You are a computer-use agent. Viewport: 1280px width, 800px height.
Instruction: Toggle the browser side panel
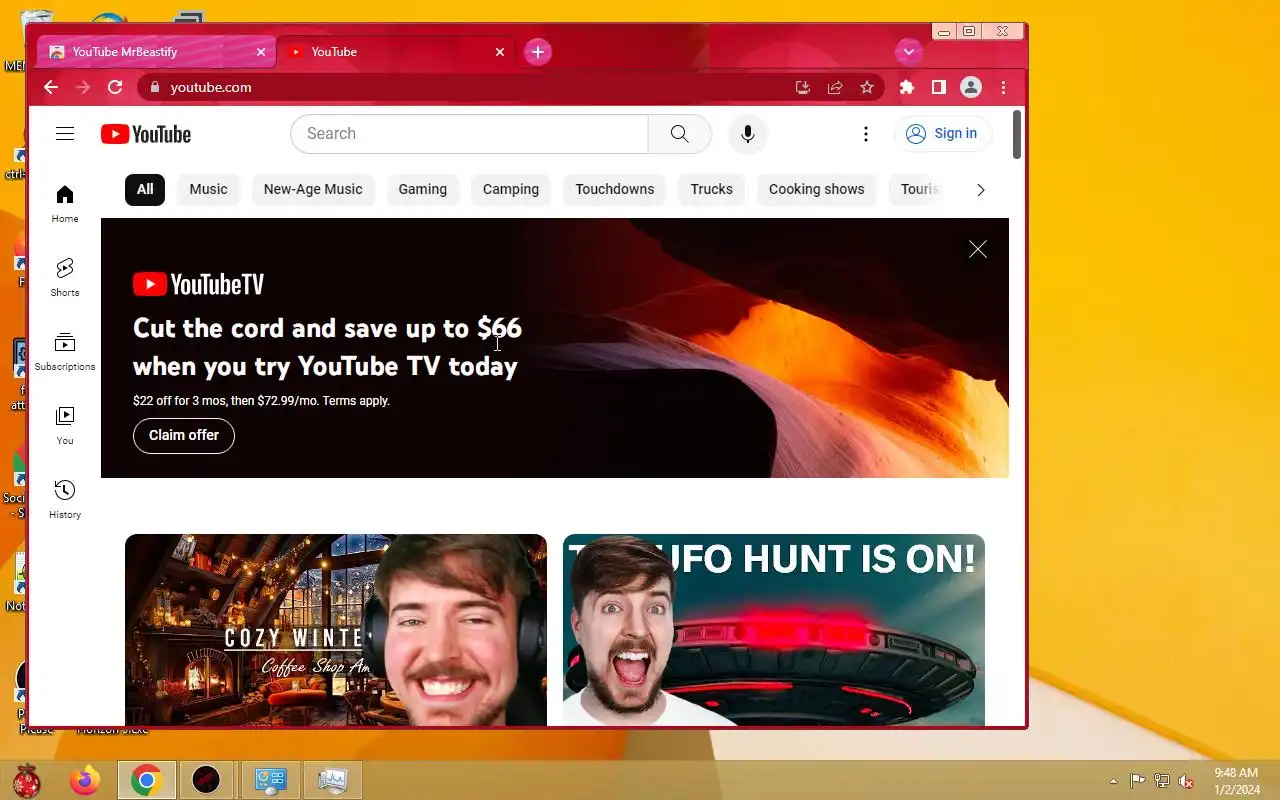(x=938, y=87)
